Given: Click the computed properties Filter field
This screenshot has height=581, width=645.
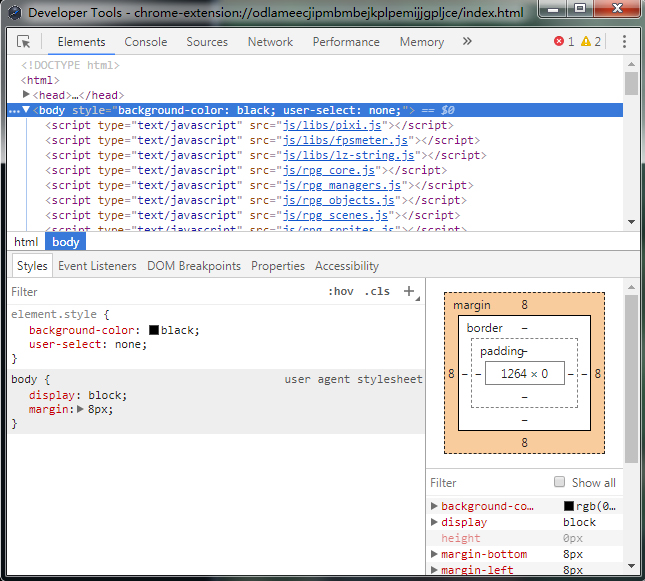Looking at the screenshot, I should tap(487, 482).
